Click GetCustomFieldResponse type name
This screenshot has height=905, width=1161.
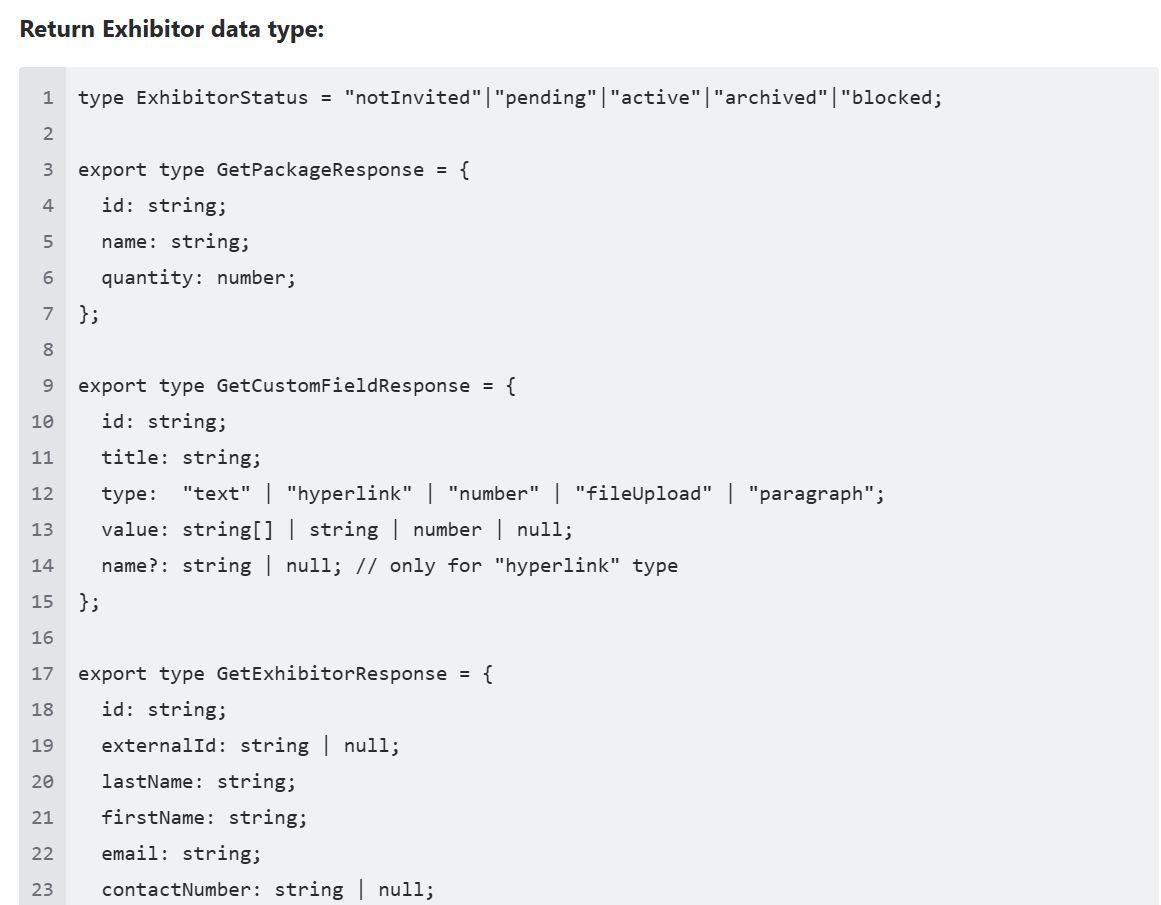coord(343,386)
